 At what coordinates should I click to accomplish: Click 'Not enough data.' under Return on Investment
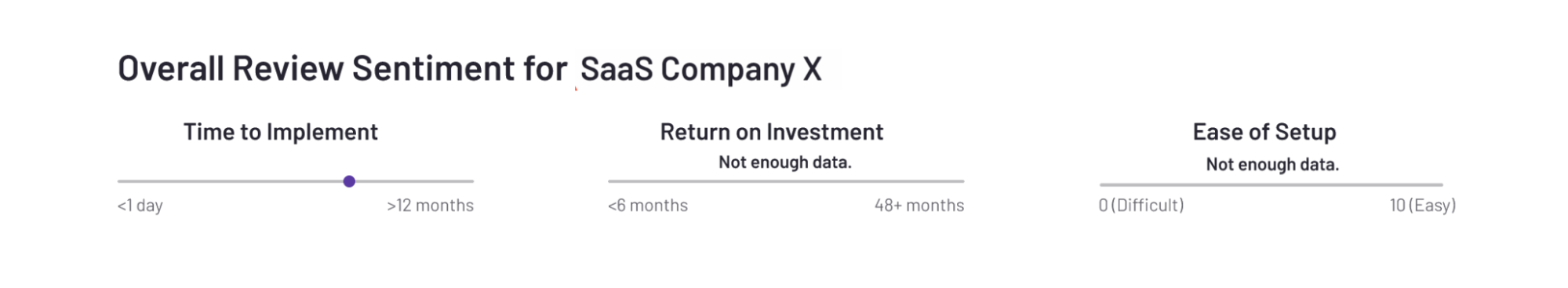[x=785, y=162]
